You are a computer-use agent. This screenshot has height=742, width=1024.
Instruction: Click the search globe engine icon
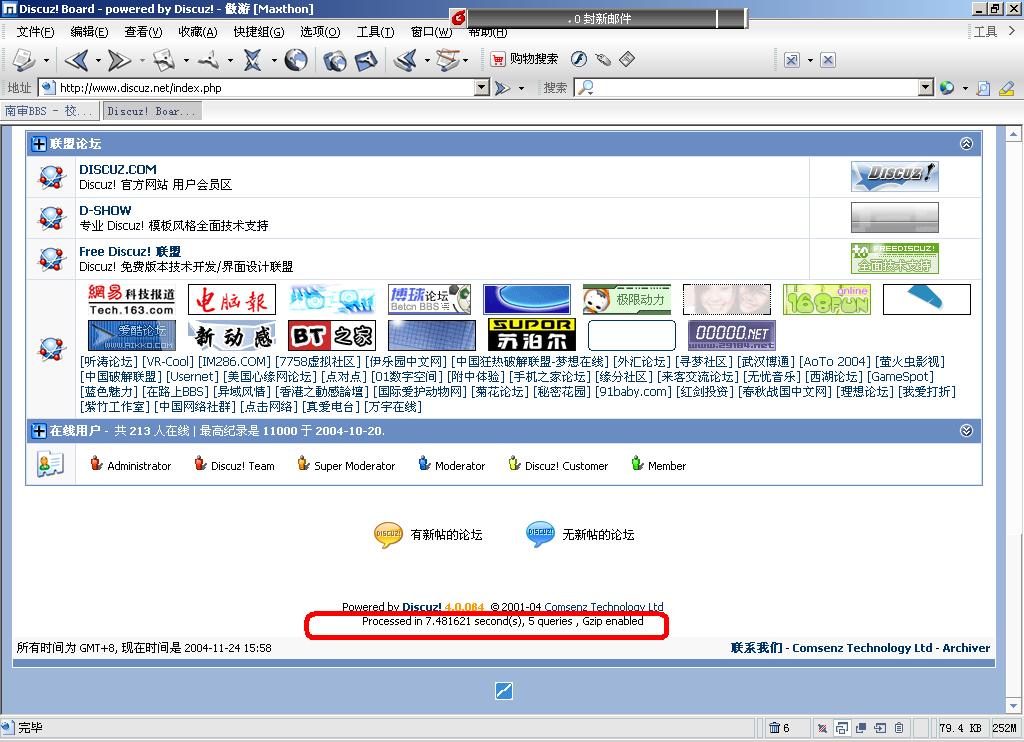[947, 88]
